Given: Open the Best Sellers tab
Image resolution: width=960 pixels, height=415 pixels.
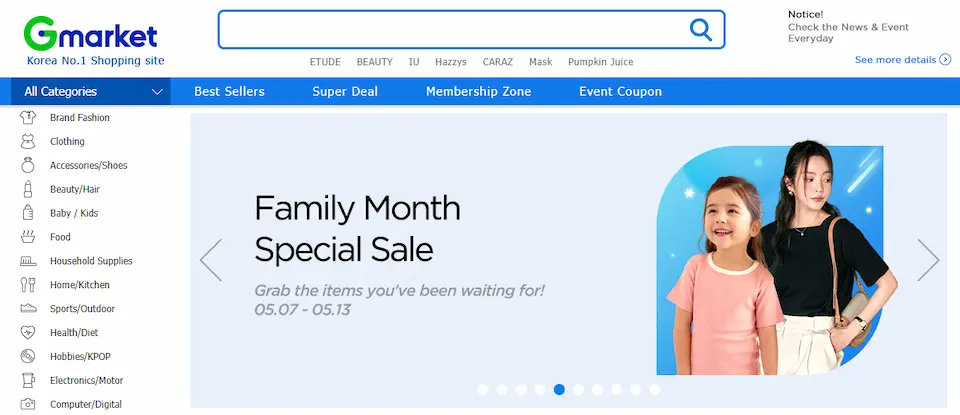Looking at the screenshot, I should click(x=229, y=92).
